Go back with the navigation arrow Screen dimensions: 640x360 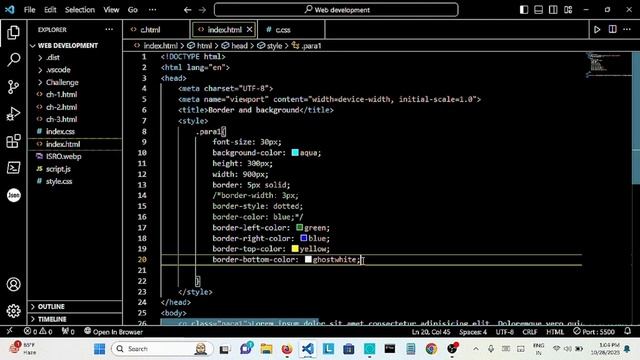click(187, 10)
